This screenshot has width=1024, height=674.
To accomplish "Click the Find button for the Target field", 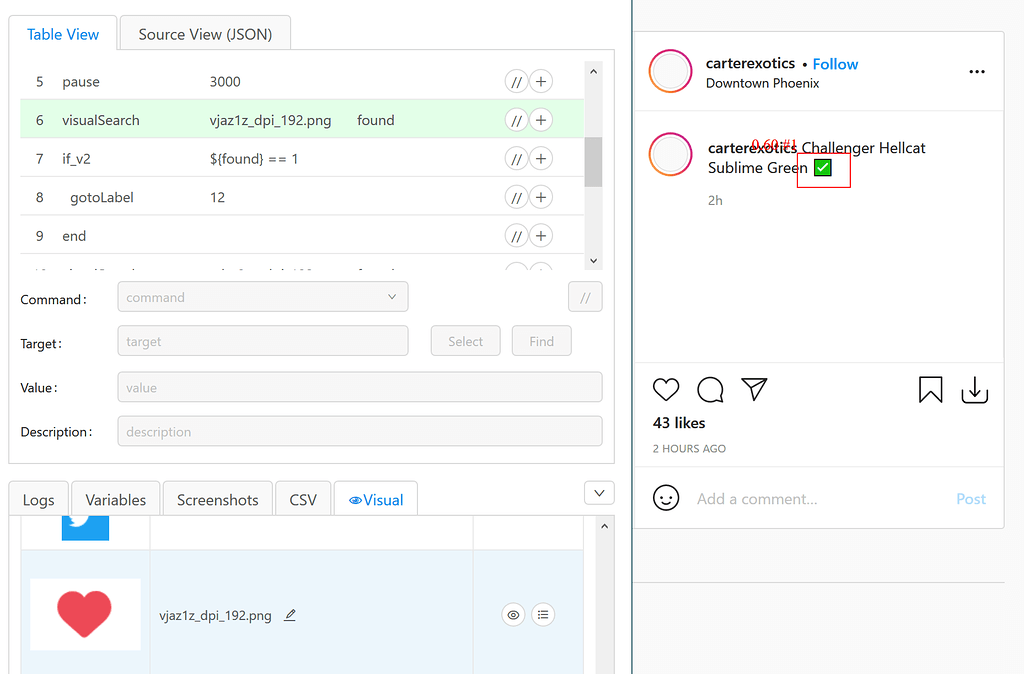I will 541,341.
